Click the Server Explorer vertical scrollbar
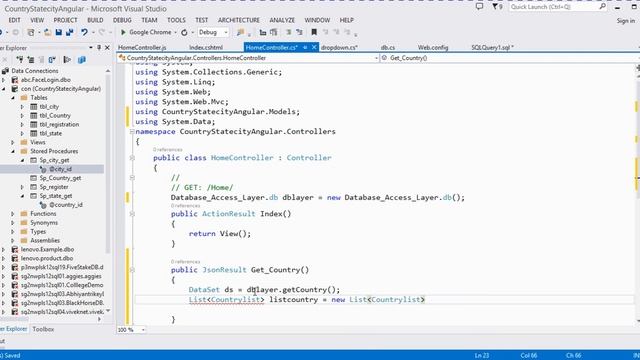 pyautogui.click(x=108, y=163)
